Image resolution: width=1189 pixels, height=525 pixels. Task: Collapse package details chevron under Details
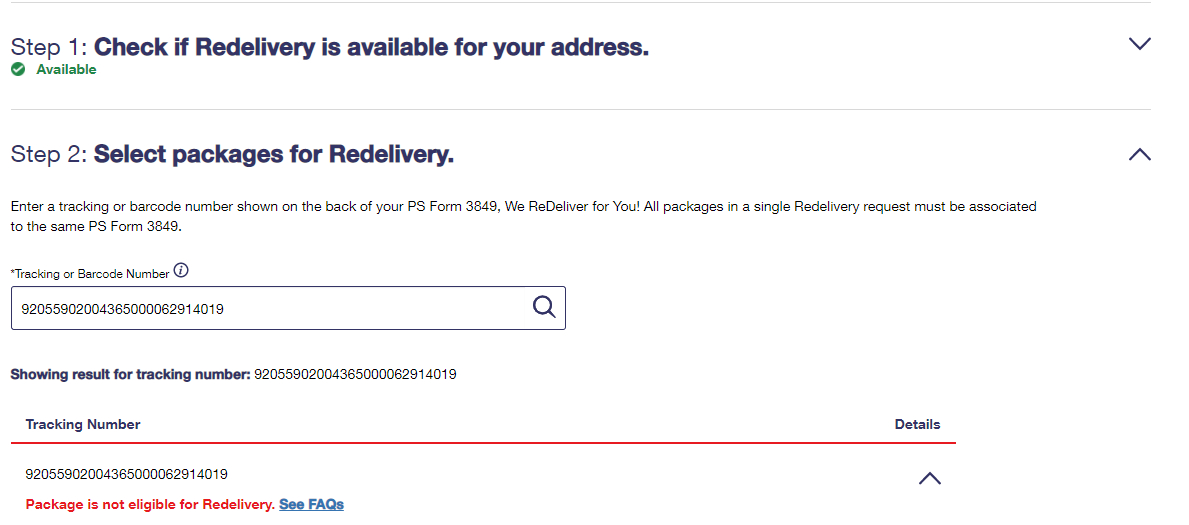pos(930,479)
